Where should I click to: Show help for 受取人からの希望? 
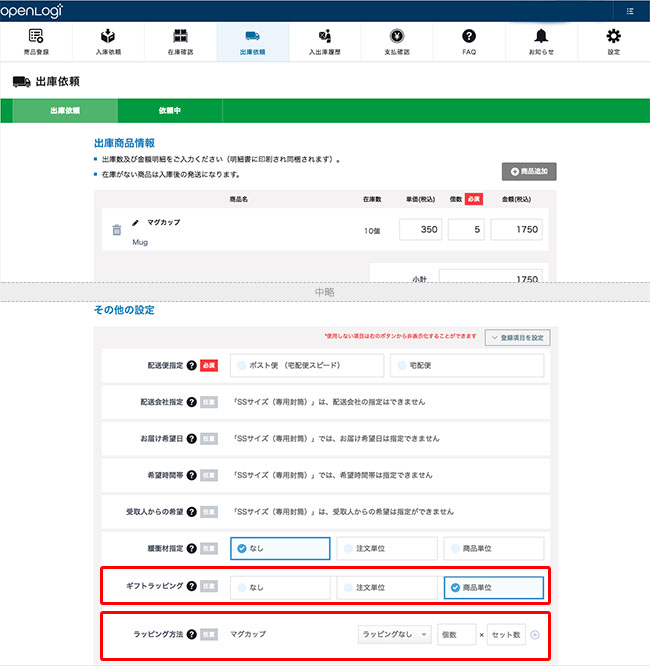[192, 512]
